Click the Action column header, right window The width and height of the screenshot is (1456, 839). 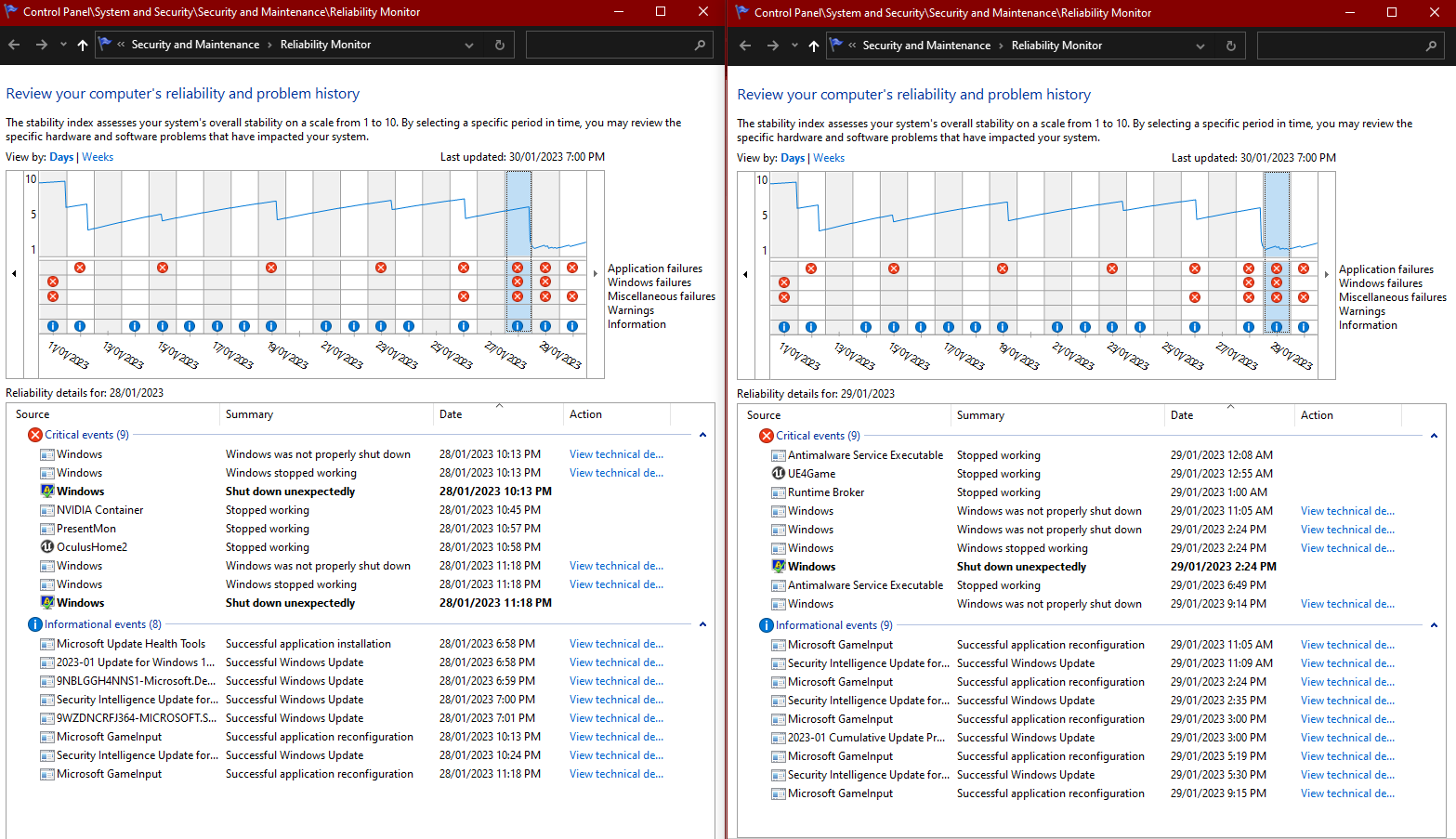[1348, 415]
